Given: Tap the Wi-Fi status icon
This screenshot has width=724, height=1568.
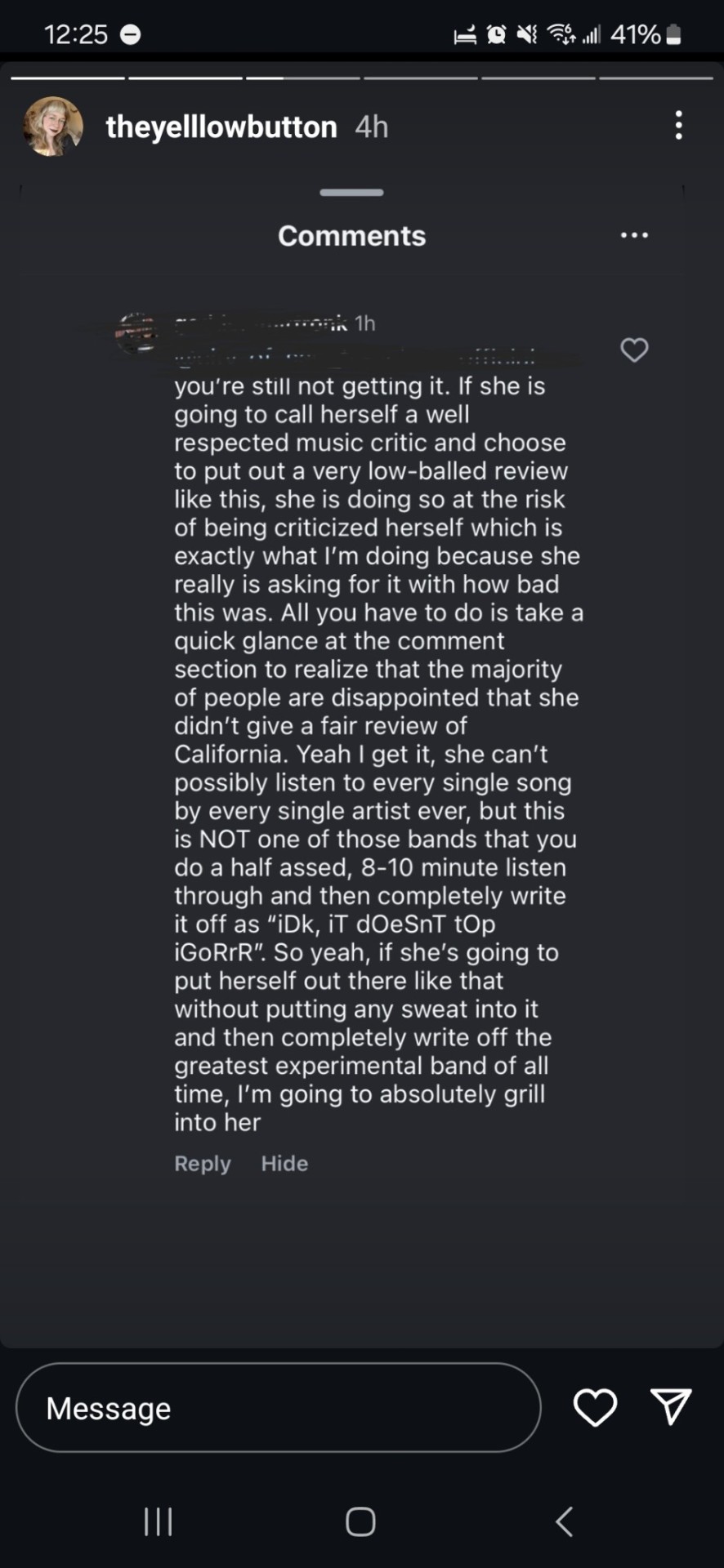Looking at the screenshot, I should (x=561, y=34).
